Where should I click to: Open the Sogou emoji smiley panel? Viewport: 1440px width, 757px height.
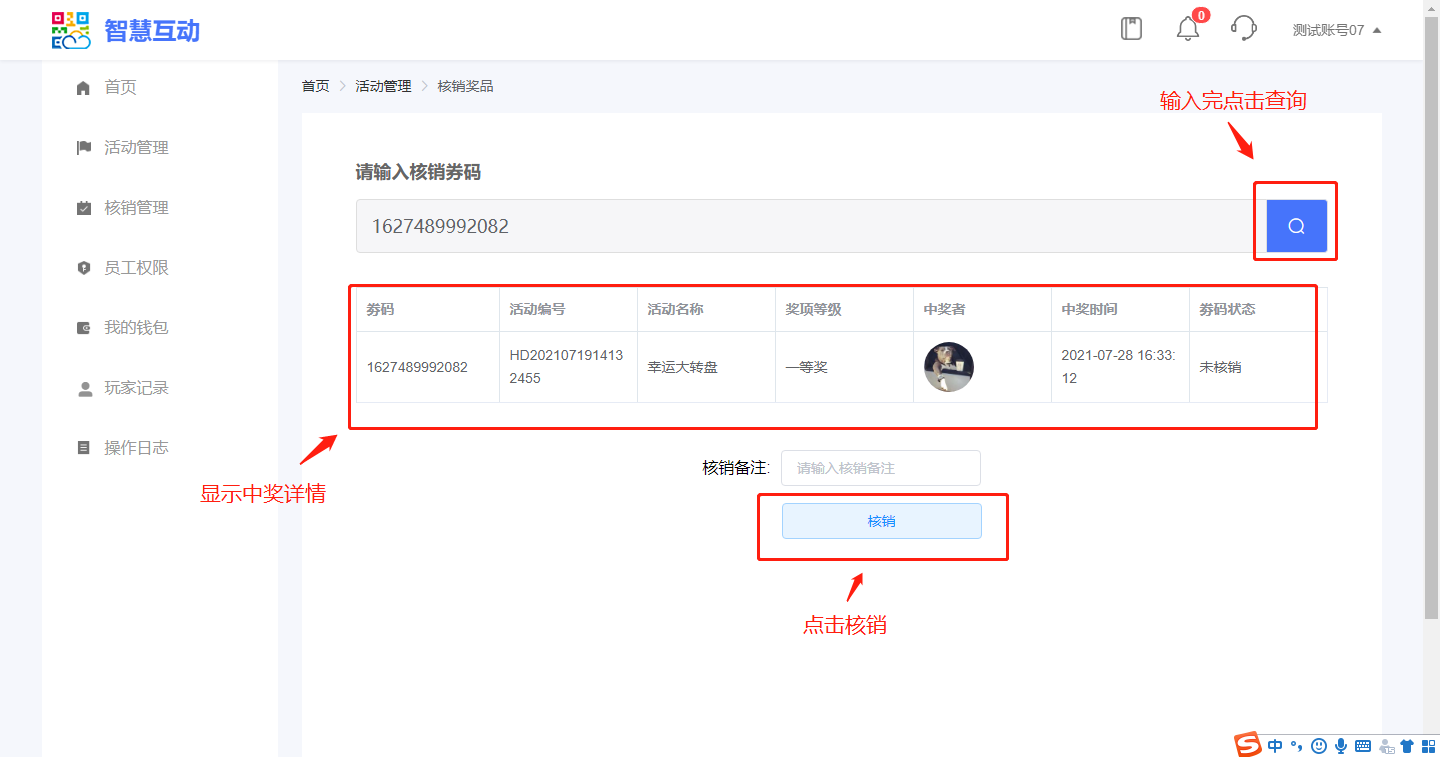pos(1319,746)
